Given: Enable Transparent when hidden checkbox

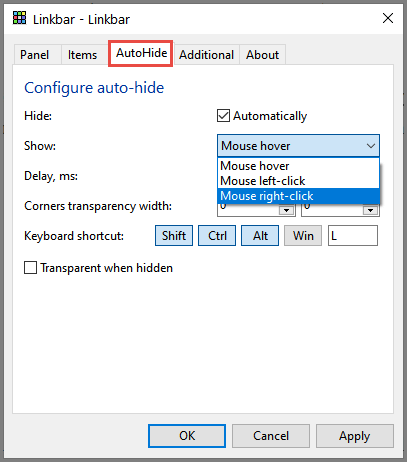Looking at the screenshot, I should [30, 268].
